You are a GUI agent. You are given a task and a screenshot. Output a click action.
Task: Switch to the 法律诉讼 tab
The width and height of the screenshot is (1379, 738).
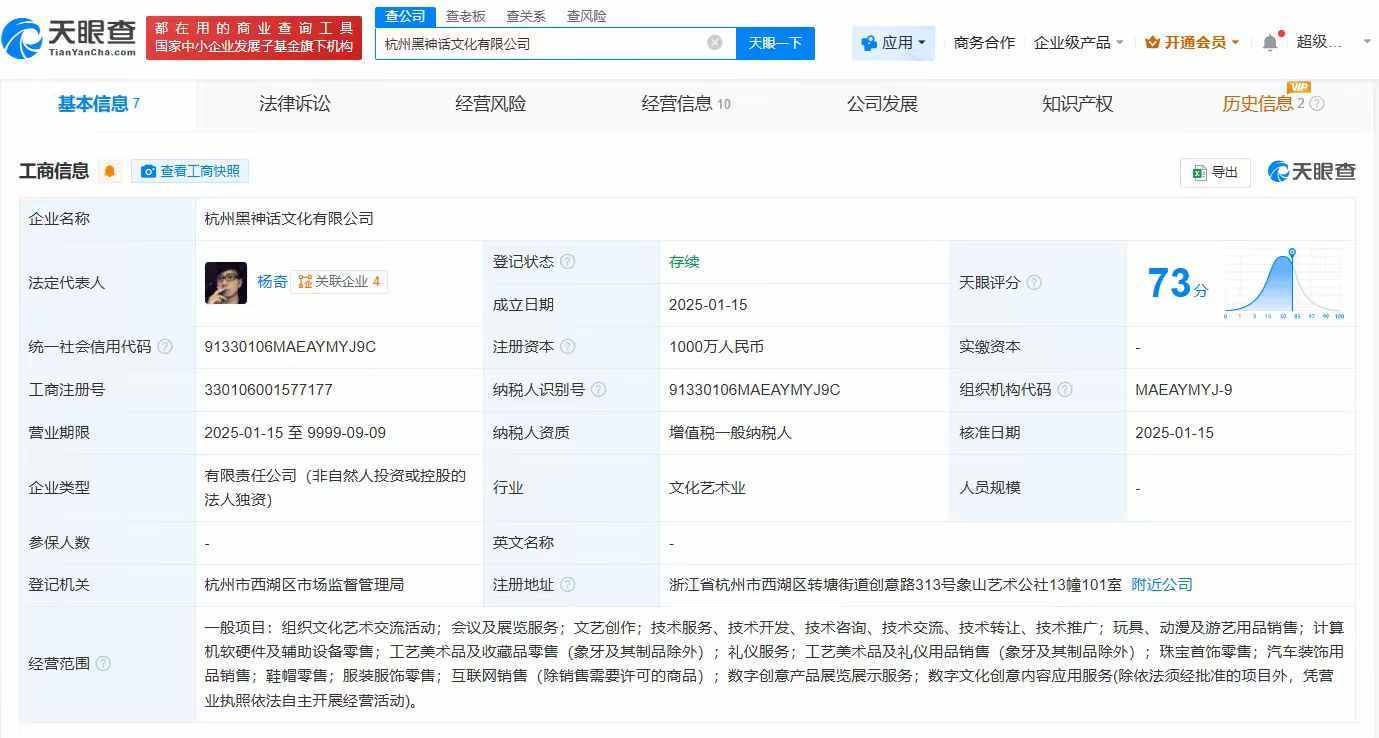tap(294, 104)
